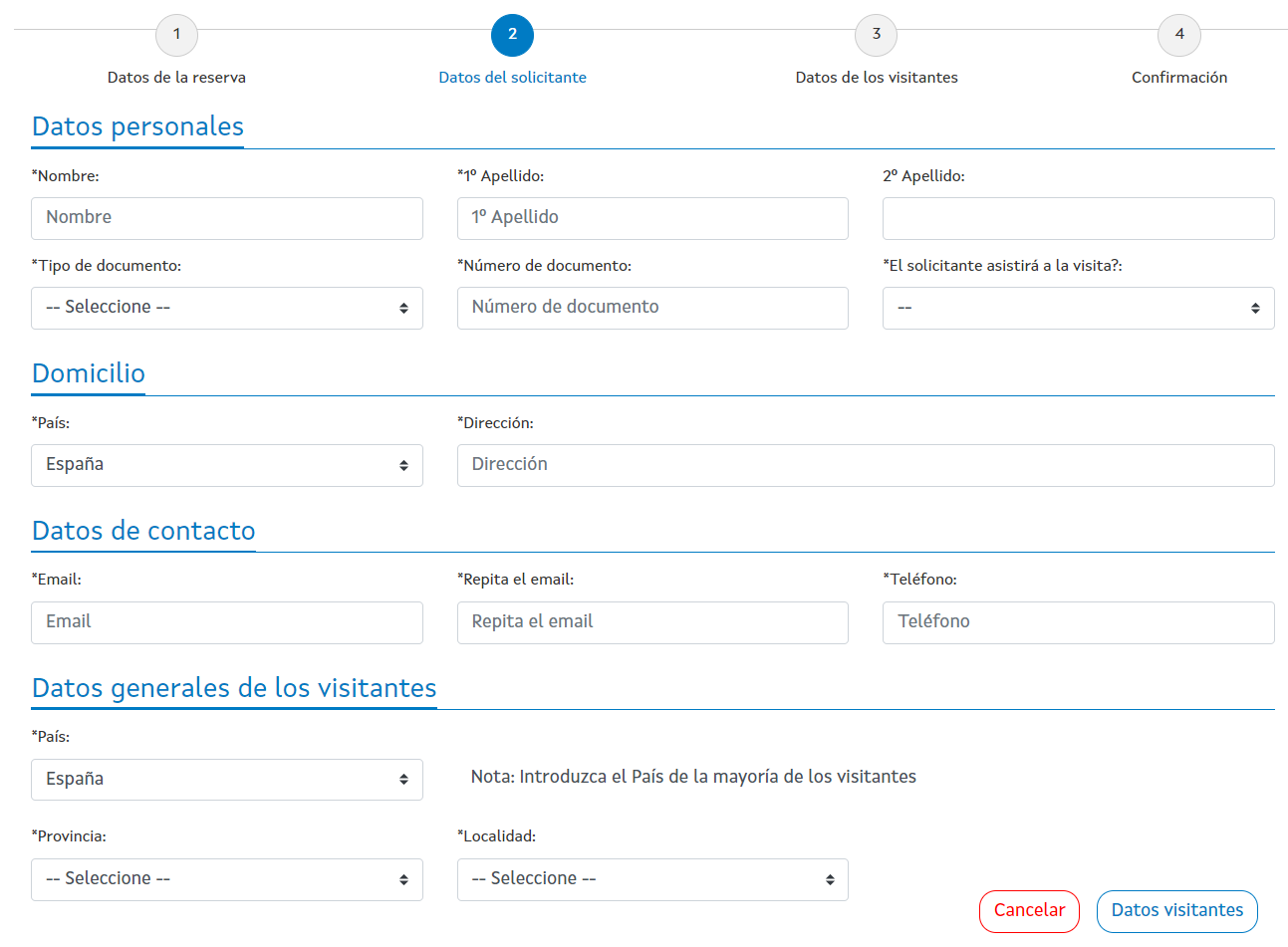Jump to step 4 Confirmación circle
The width and height of the screenshot is (1288, 947).
1178,35
